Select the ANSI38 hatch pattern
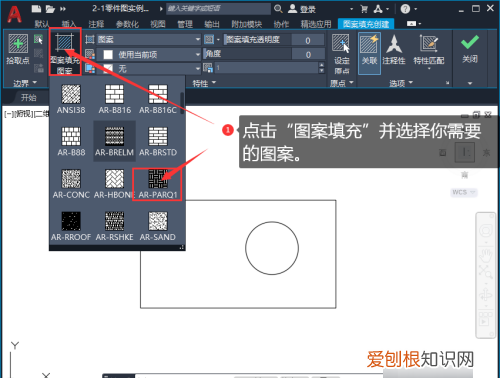Screen dimensions: 500x378 (71, 99)
